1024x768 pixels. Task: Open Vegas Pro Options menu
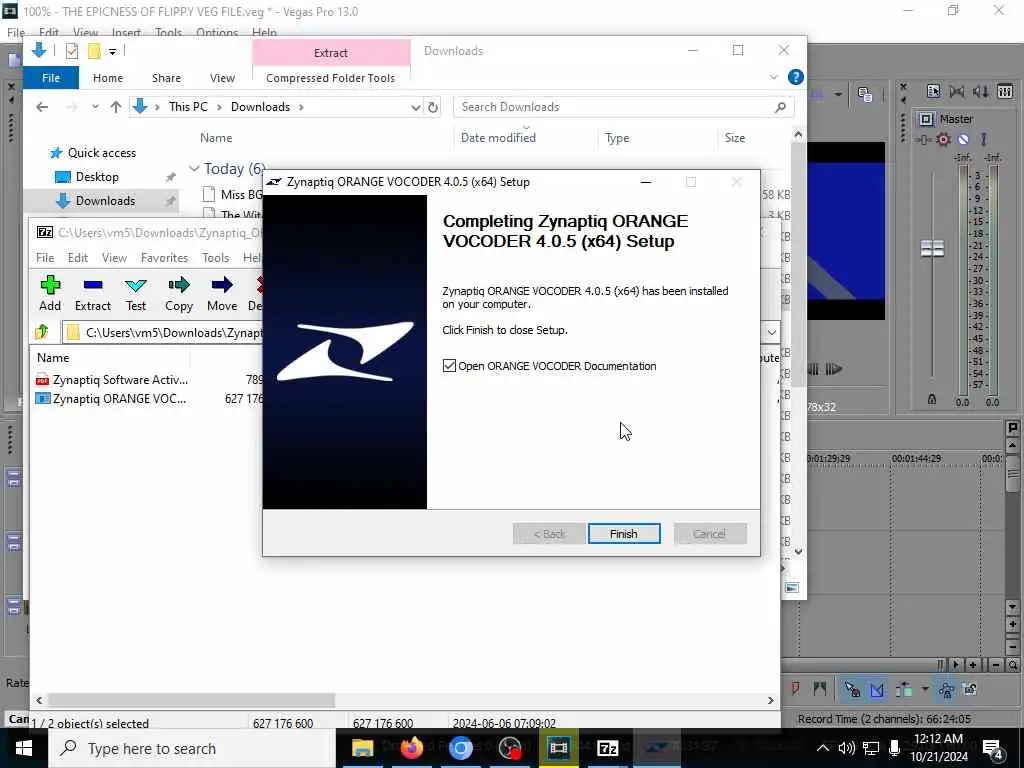pos(217,32)
